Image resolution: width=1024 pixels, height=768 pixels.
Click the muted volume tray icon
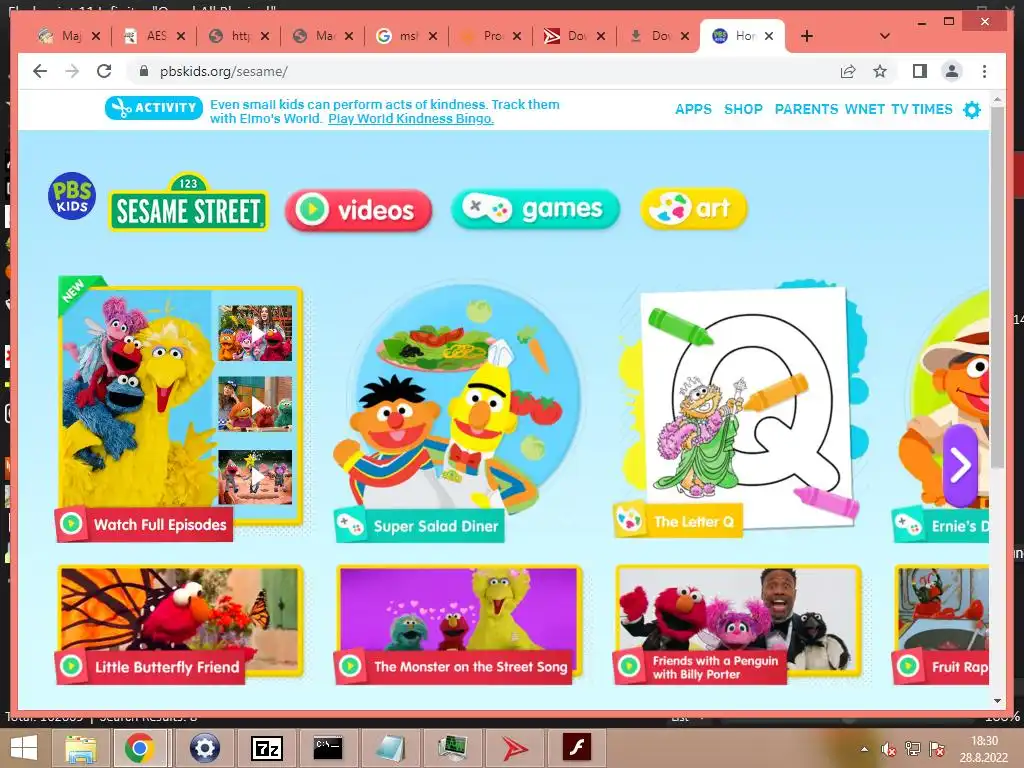[888, 749]
